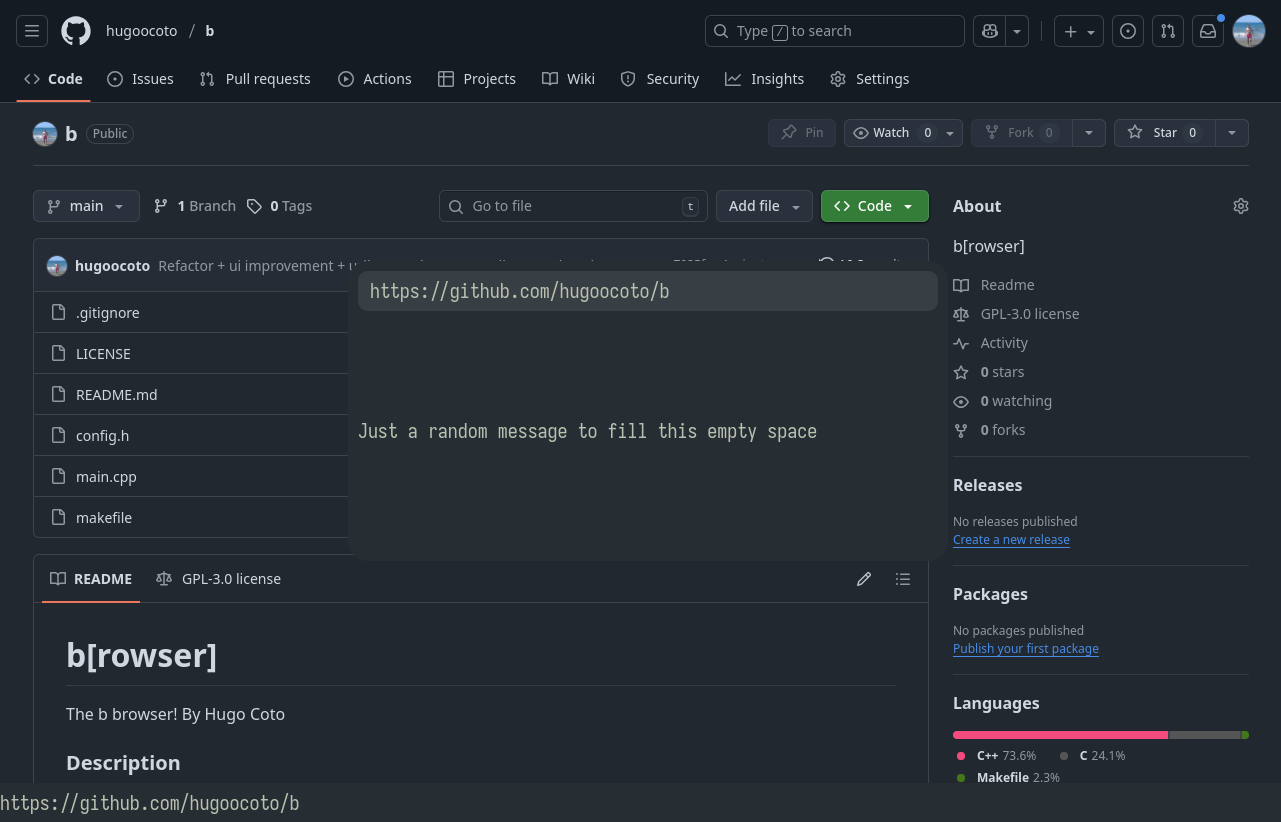Image resolution: width=1281 pixels, height=822 pixels.
Task: Open the main.cpp file
Action: coord(106,477)
